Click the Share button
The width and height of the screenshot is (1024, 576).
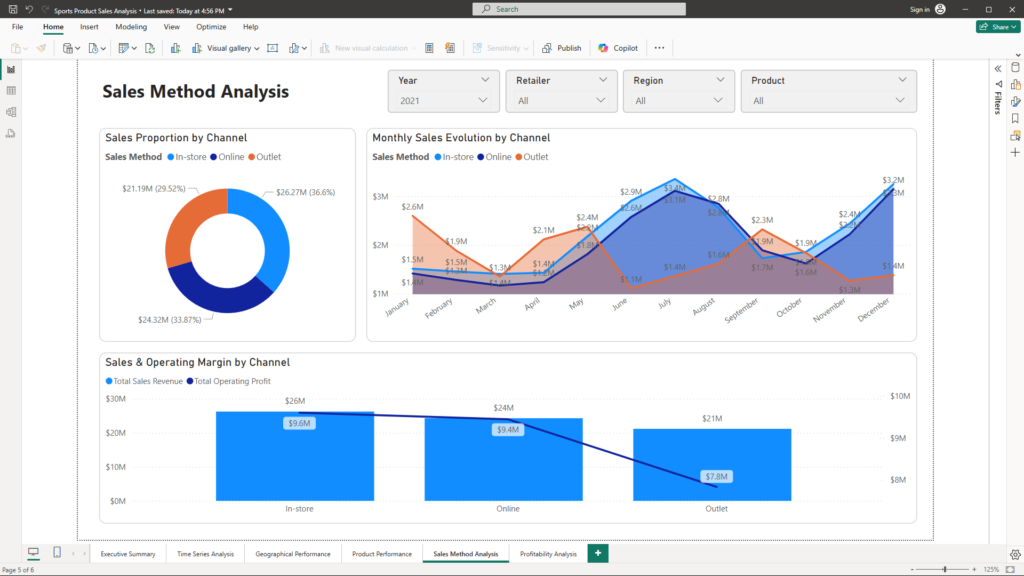coord(997,27)
